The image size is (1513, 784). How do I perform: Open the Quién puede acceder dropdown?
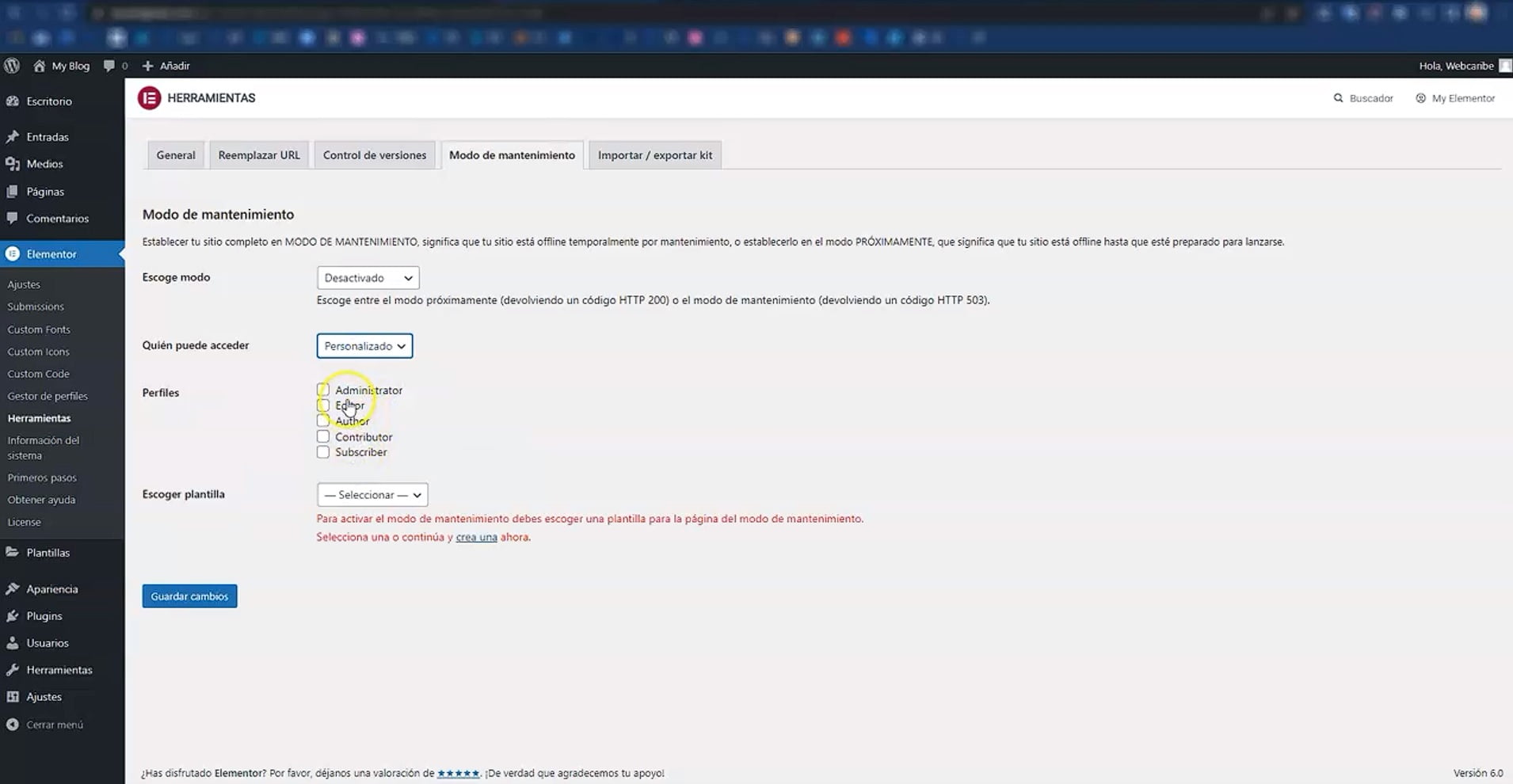364,345
